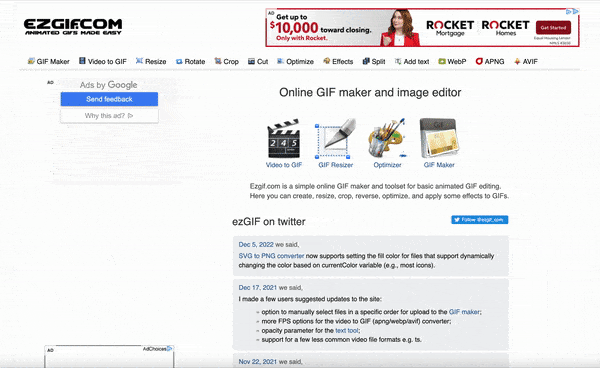600x368 pixels.
Task: Click the Send feedback button
Action: click(x=109, y=99)
